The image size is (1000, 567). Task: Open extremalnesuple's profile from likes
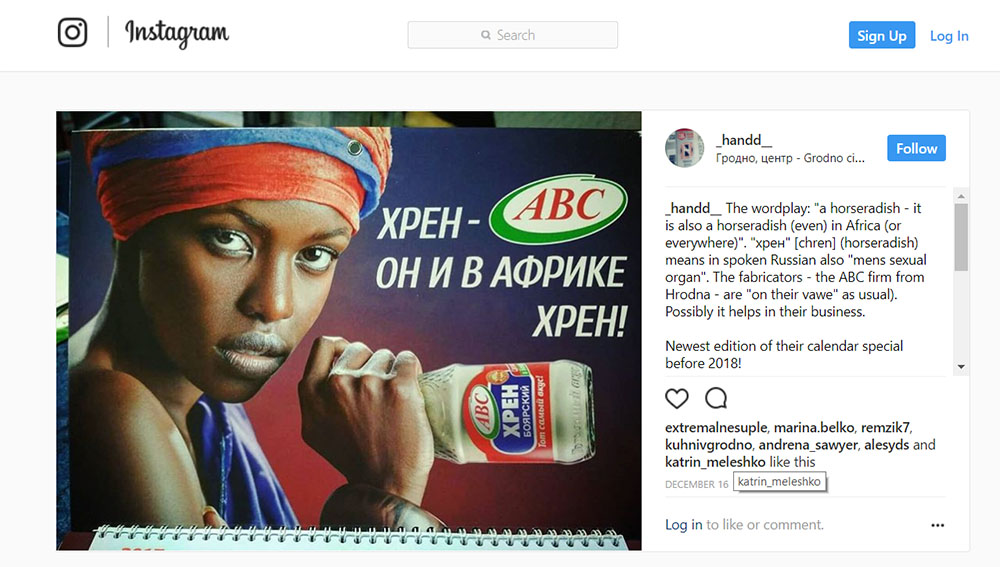pos(716,427)
